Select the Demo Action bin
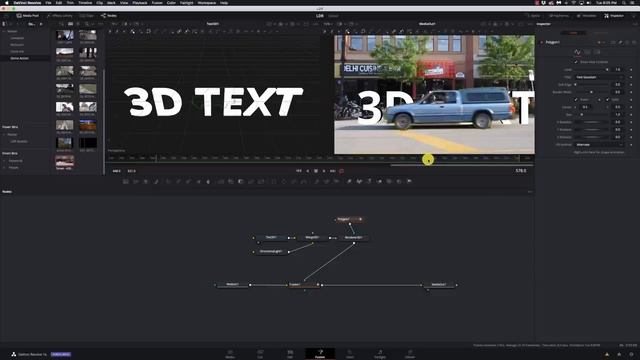Image resolution: width=640 pixels, height=360 pixels. (19, 58)
